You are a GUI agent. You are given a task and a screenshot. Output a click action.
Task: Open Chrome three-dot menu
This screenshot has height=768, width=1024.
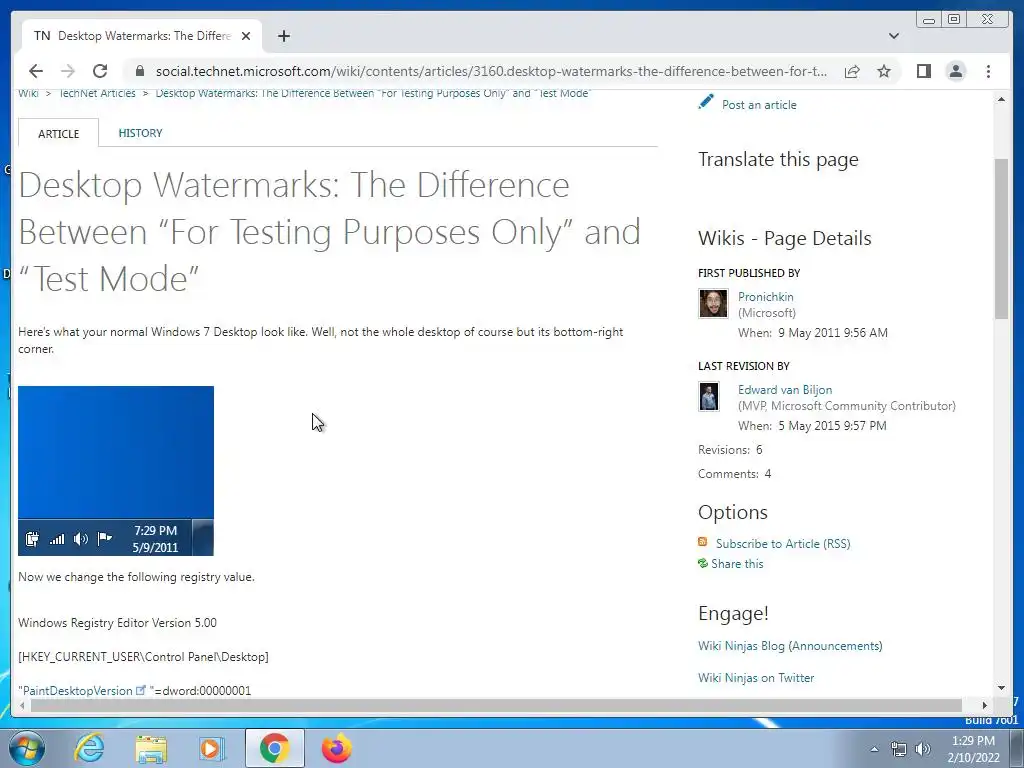[988, 71]
